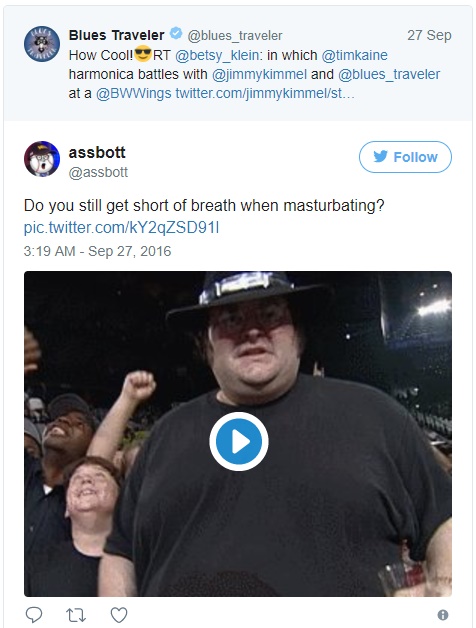This screenshot has width=476, height=628.
Task: Click the assbott display name
Action: [97, 153]
